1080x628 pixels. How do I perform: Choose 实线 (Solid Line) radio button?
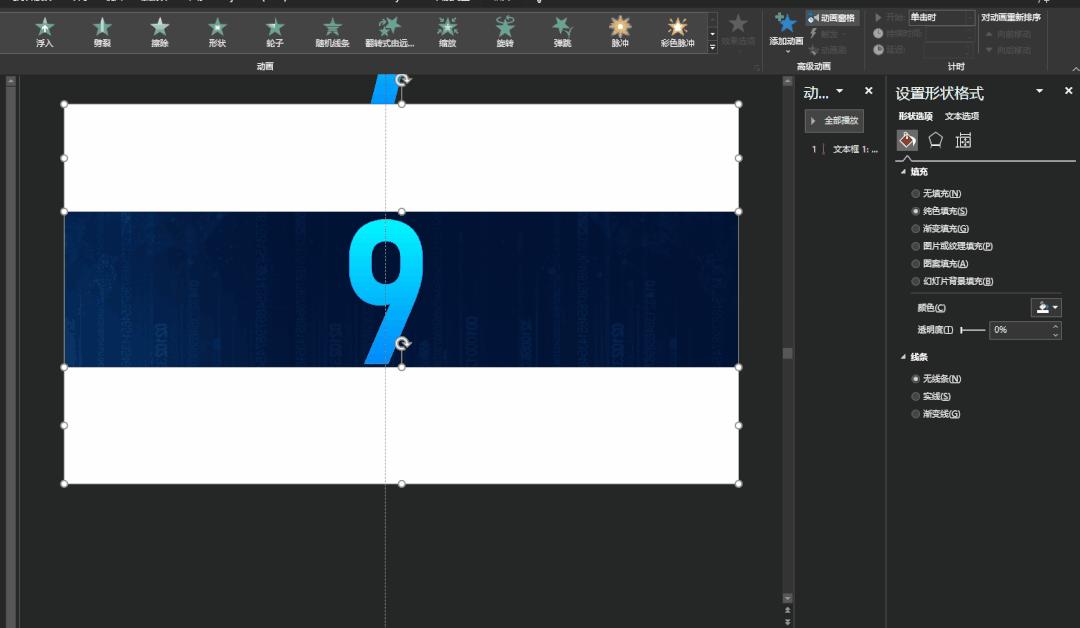[x=916, y=397]
